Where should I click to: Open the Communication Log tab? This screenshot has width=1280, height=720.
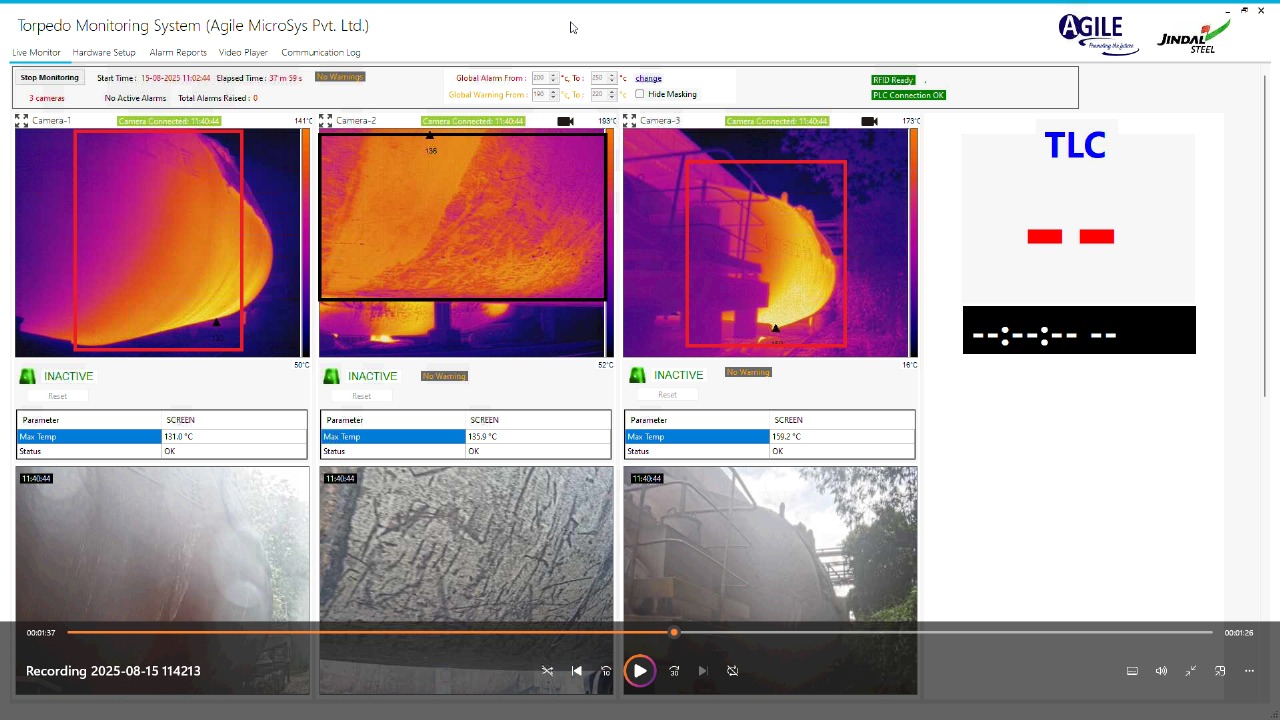coord(321,52)
